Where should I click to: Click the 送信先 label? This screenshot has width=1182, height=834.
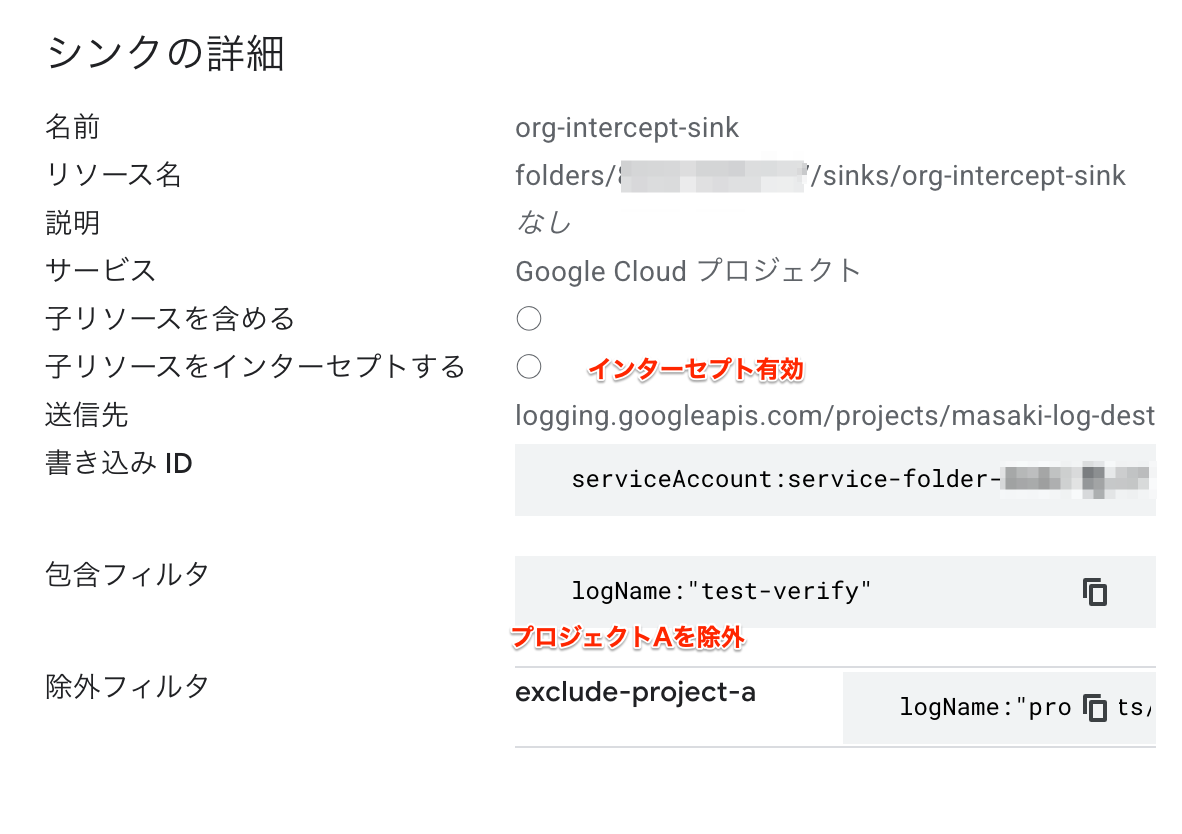coord(87,415)
